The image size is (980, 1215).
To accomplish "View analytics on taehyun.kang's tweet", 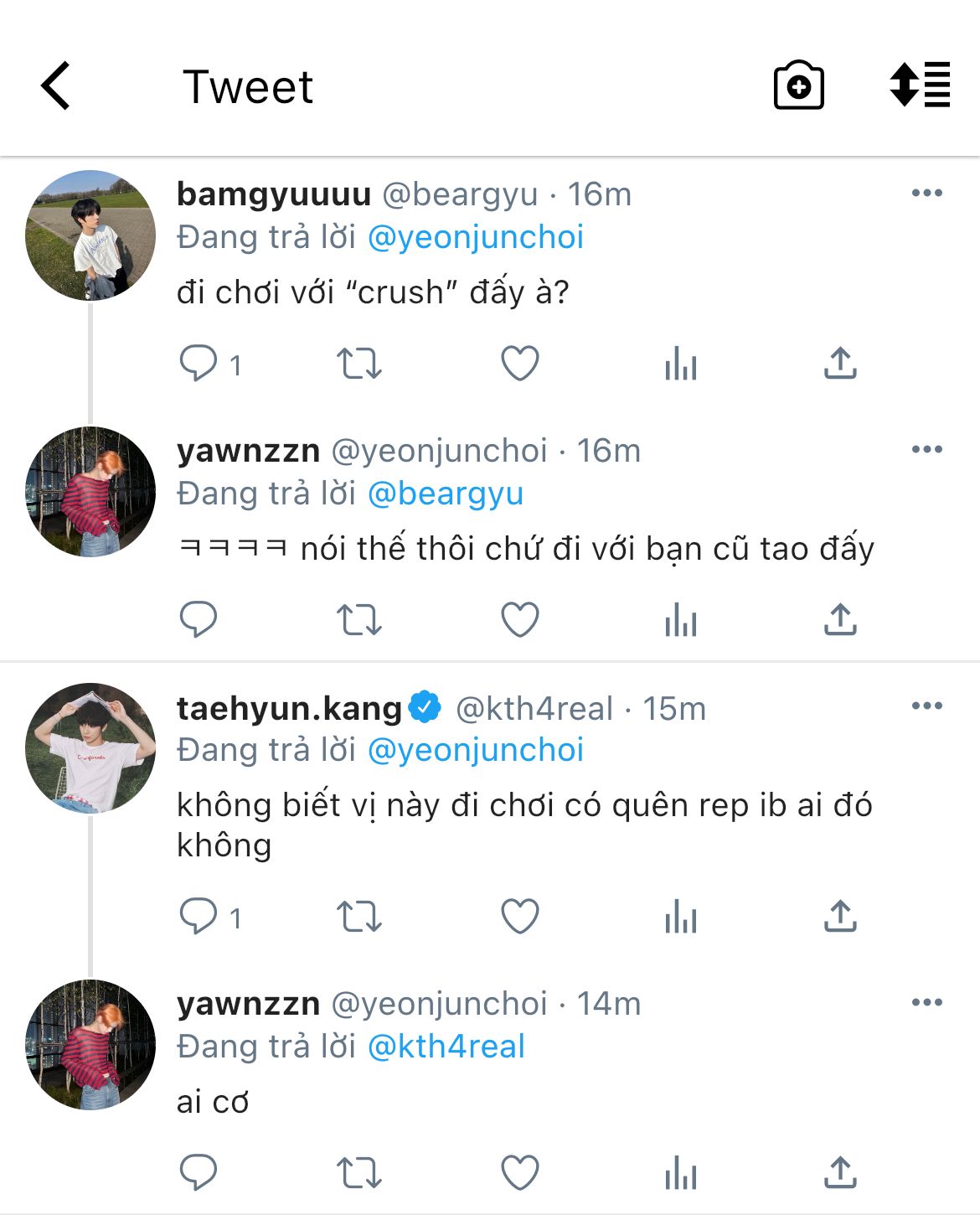I will pos(680,917).
